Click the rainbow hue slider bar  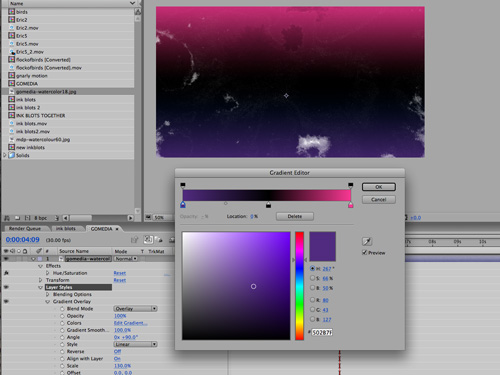click(x=299, y=286)
